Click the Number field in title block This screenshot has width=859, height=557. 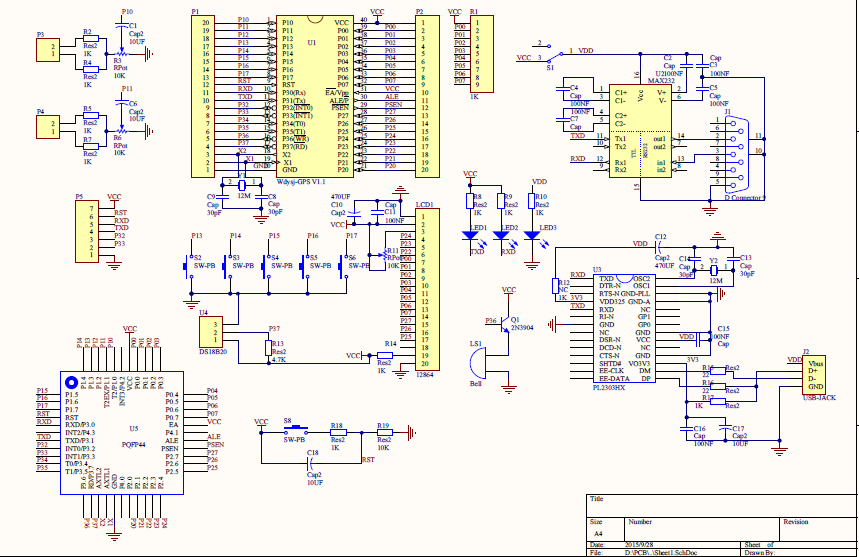[702, 529]
